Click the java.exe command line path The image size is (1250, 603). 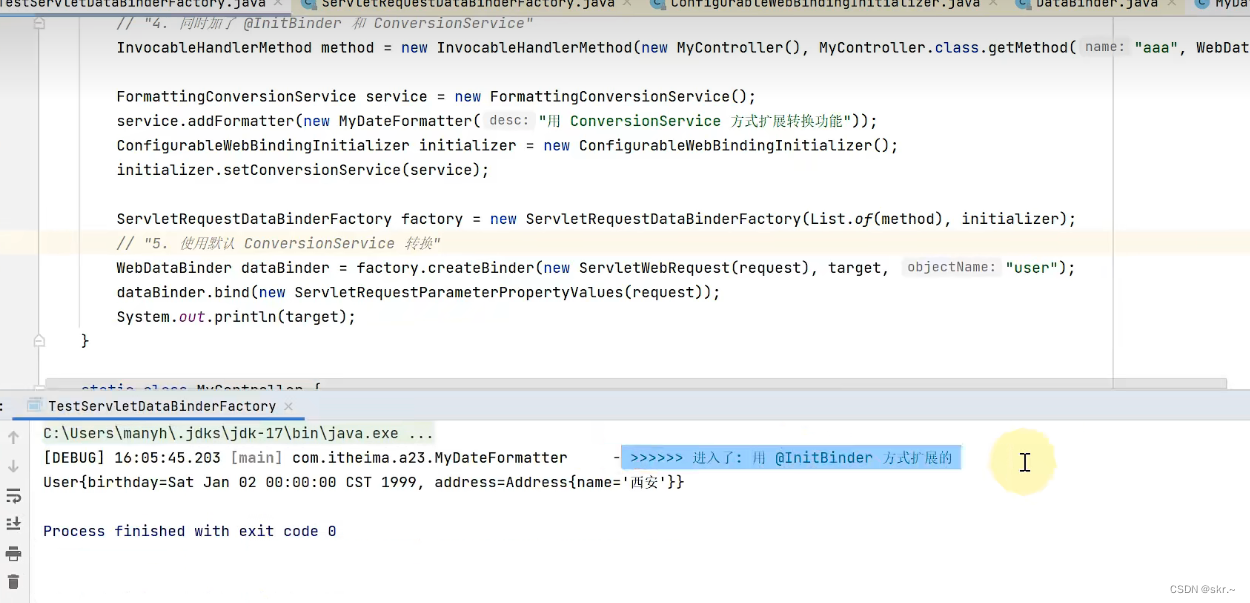[238, 434]
